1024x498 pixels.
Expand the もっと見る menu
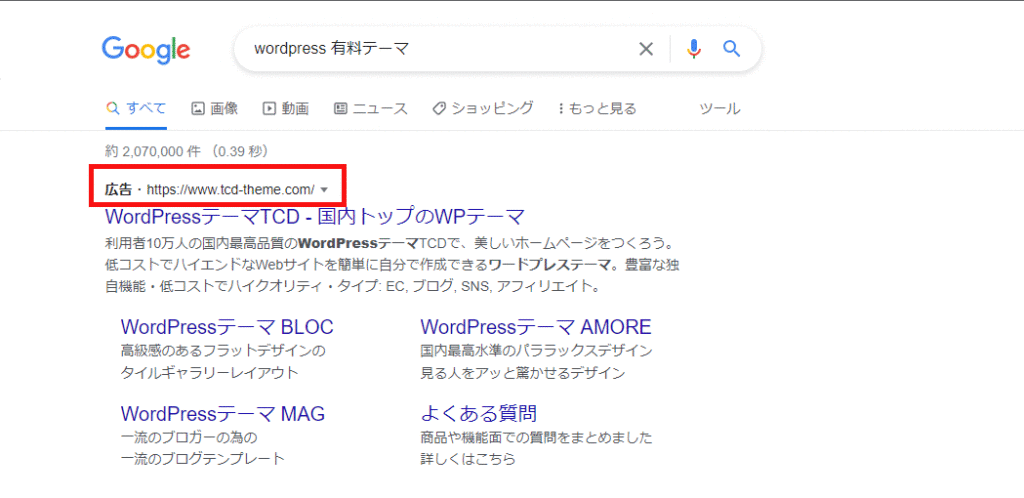pyautogui.click(x=597, y=108)
